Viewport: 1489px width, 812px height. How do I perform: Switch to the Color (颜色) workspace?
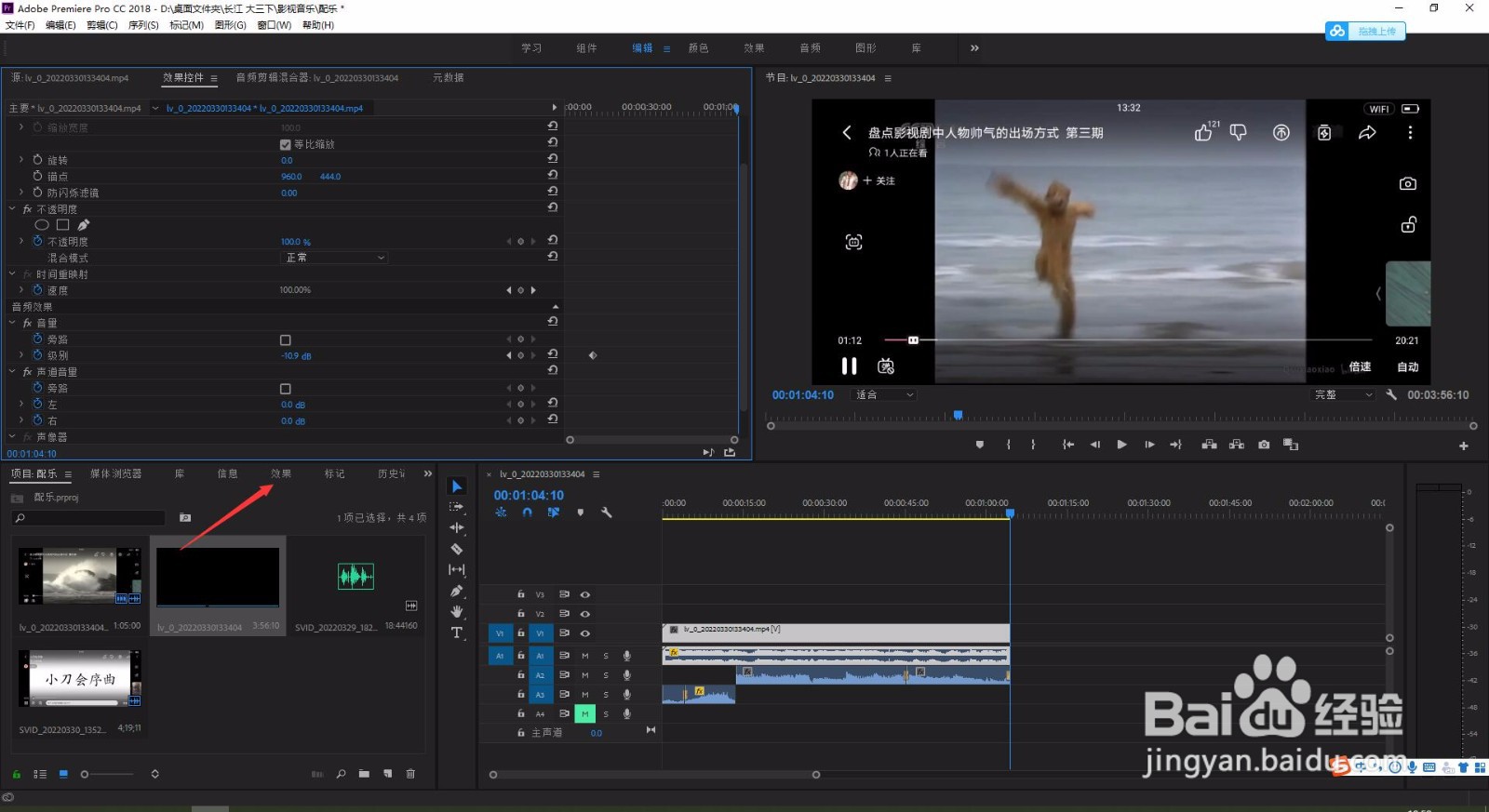click(698, 48)
